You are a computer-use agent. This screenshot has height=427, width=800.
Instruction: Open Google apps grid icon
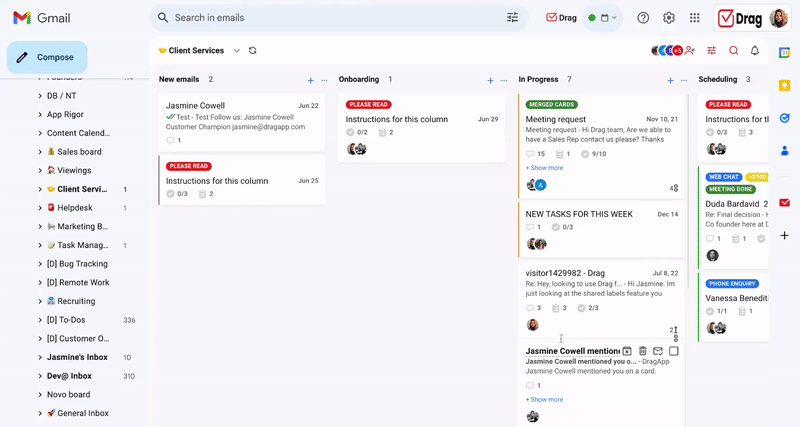(x=694, y=18)
